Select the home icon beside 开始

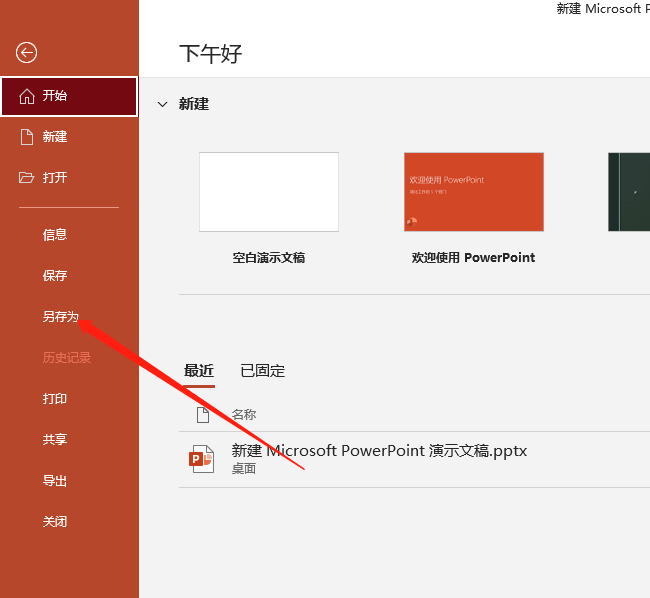27,97
